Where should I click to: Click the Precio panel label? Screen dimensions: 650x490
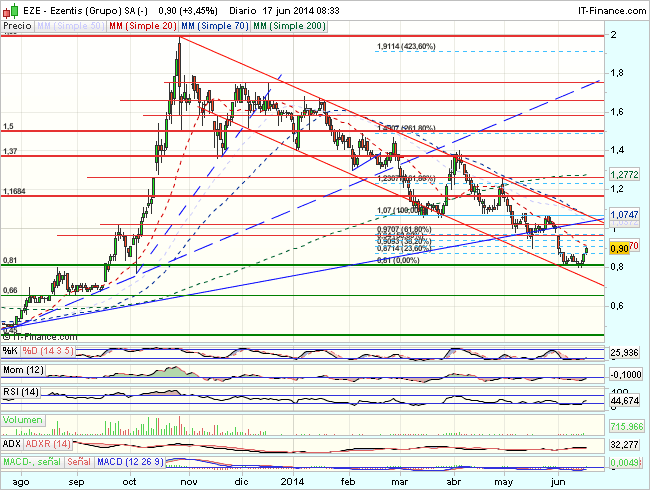[x=17, y=23]
